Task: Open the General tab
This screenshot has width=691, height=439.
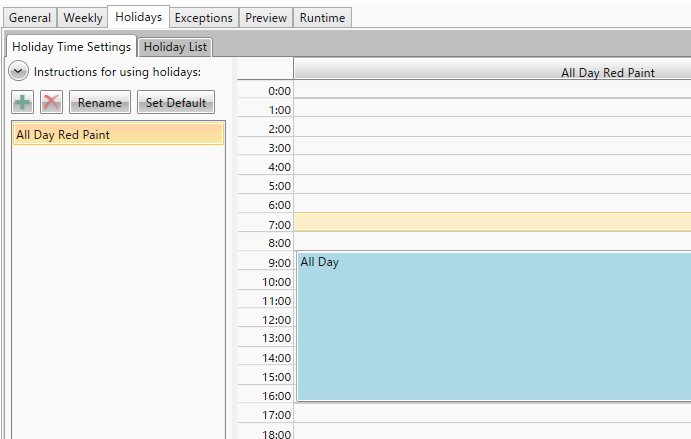Action: coord(30,18)
